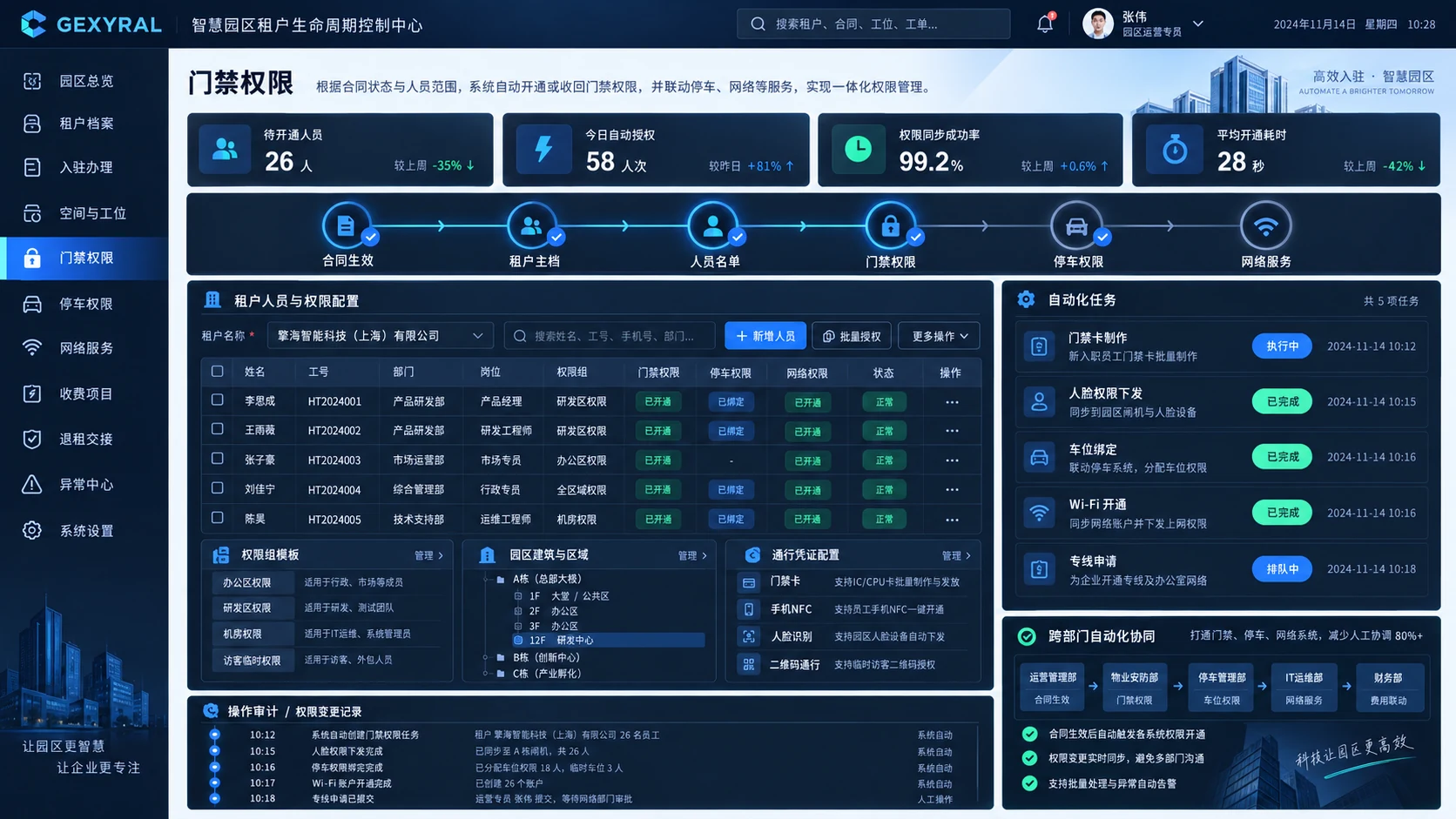This screenshot has height=819, width=1456.
Task: Check the row checkbox for 李思成
Action: pos(218,400)
